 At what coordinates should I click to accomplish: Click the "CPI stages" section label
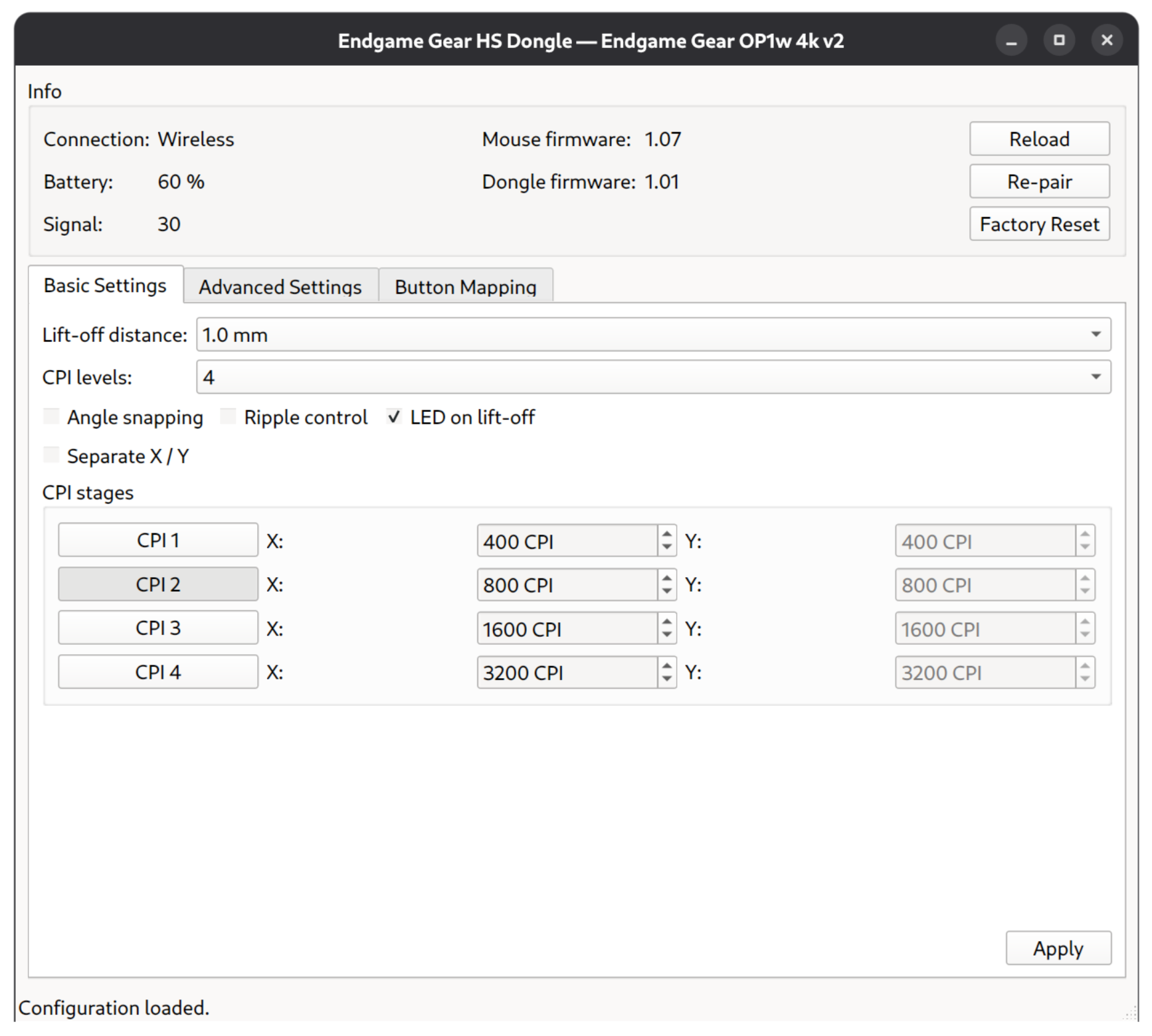click(88, 493)
